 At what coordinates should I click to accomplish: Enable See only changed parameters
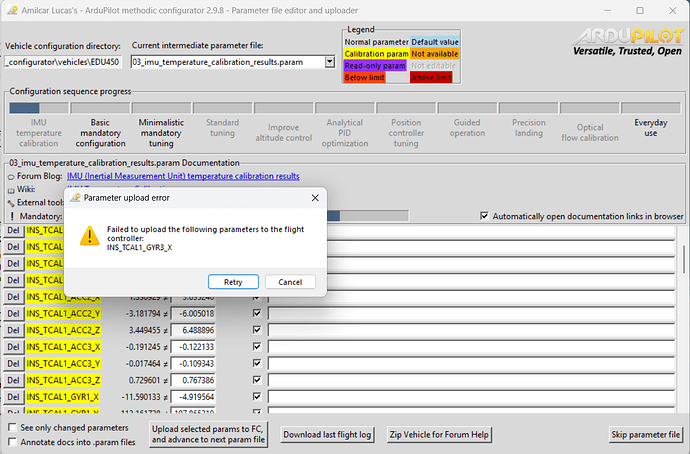pyautogui.click(x=11, y=428)
